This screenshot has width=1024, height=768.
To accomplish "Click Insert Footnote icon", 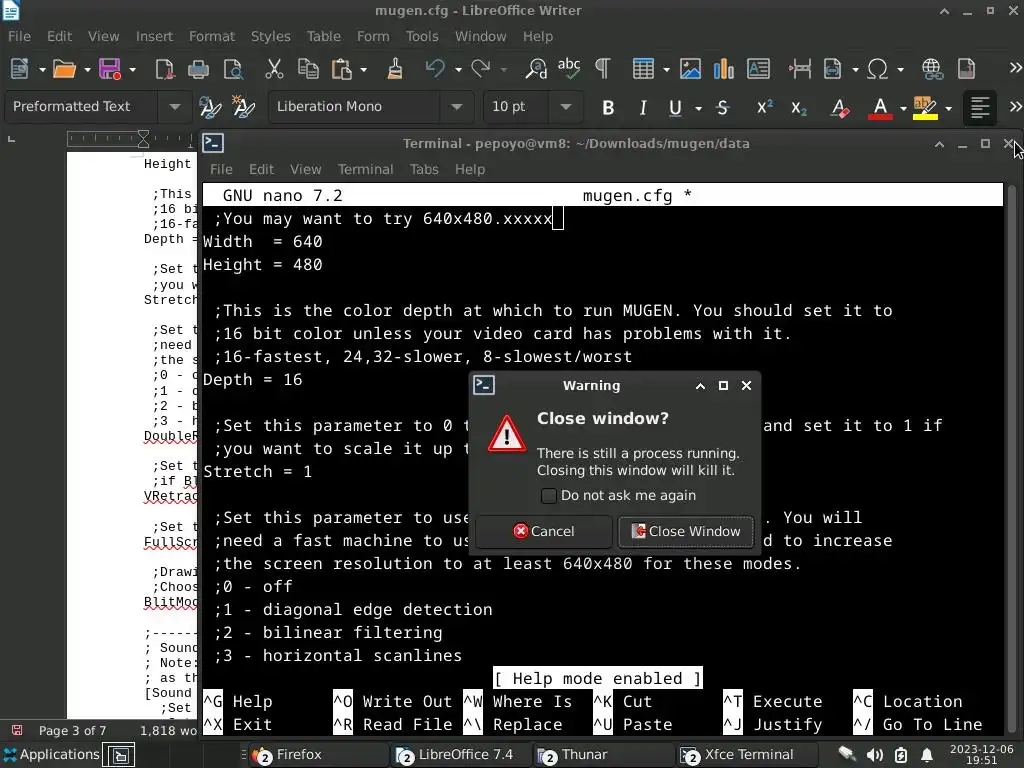I will click(x=966, y=69).
